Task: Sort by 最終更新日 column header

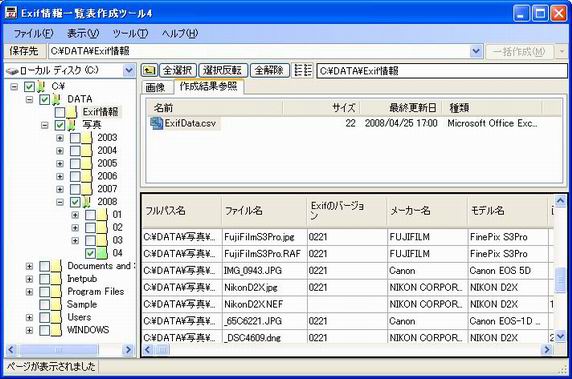Action: pos(401,108)
